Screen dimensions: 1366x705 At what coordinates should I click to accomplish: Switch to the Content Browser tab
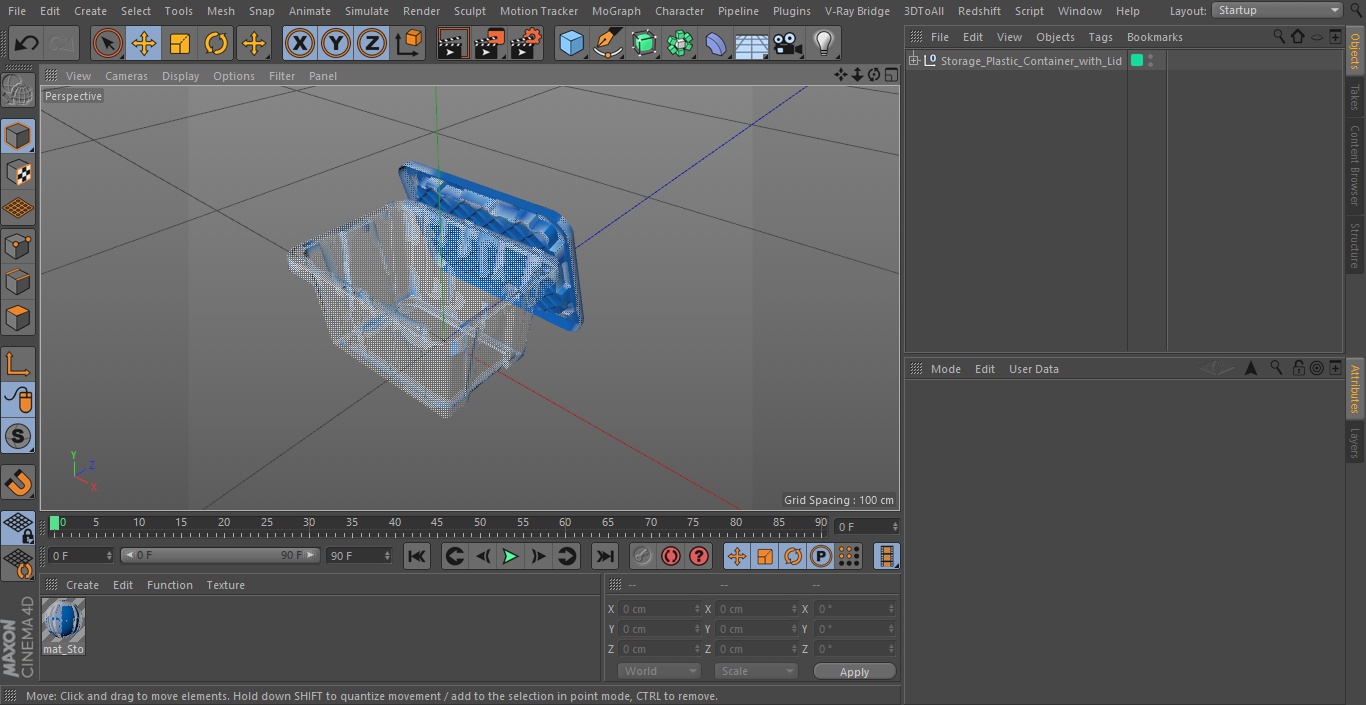(x=1355, y=164)
